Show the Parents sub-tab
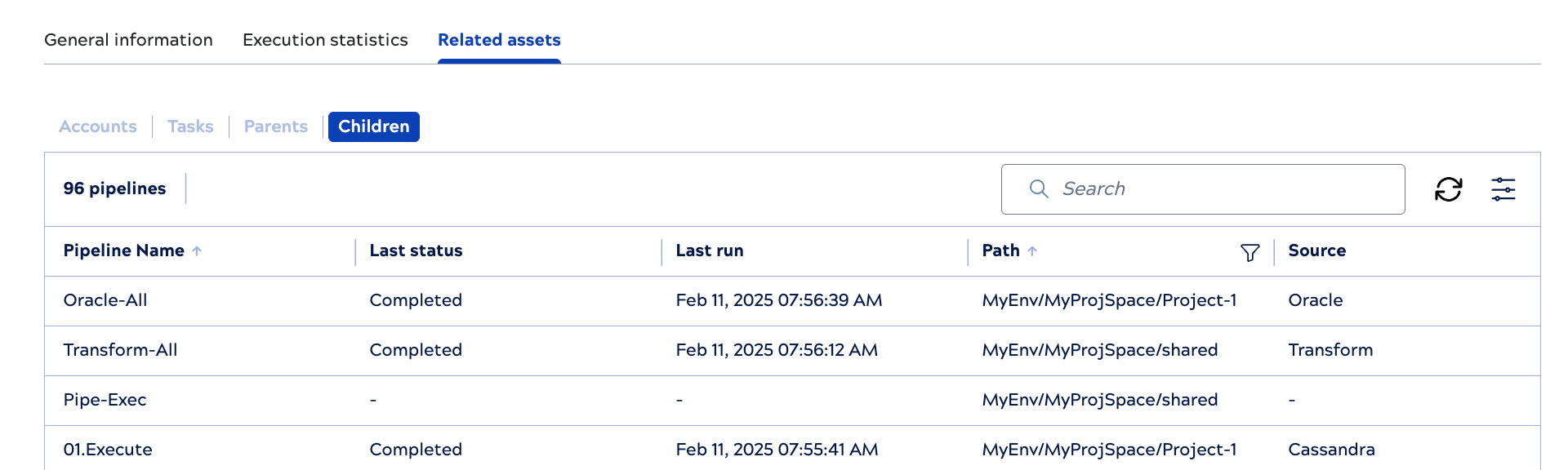Screen dimensions: 1568x470 pyautogui.click(x=276, y=126)
